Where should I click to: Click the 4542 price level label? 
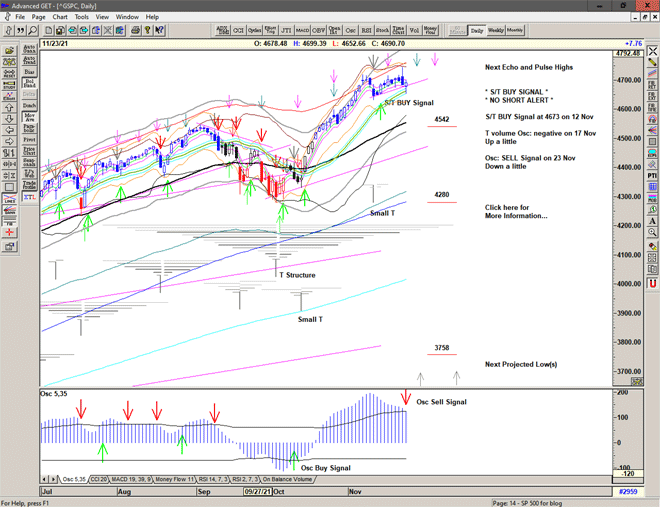click(441, 119)
